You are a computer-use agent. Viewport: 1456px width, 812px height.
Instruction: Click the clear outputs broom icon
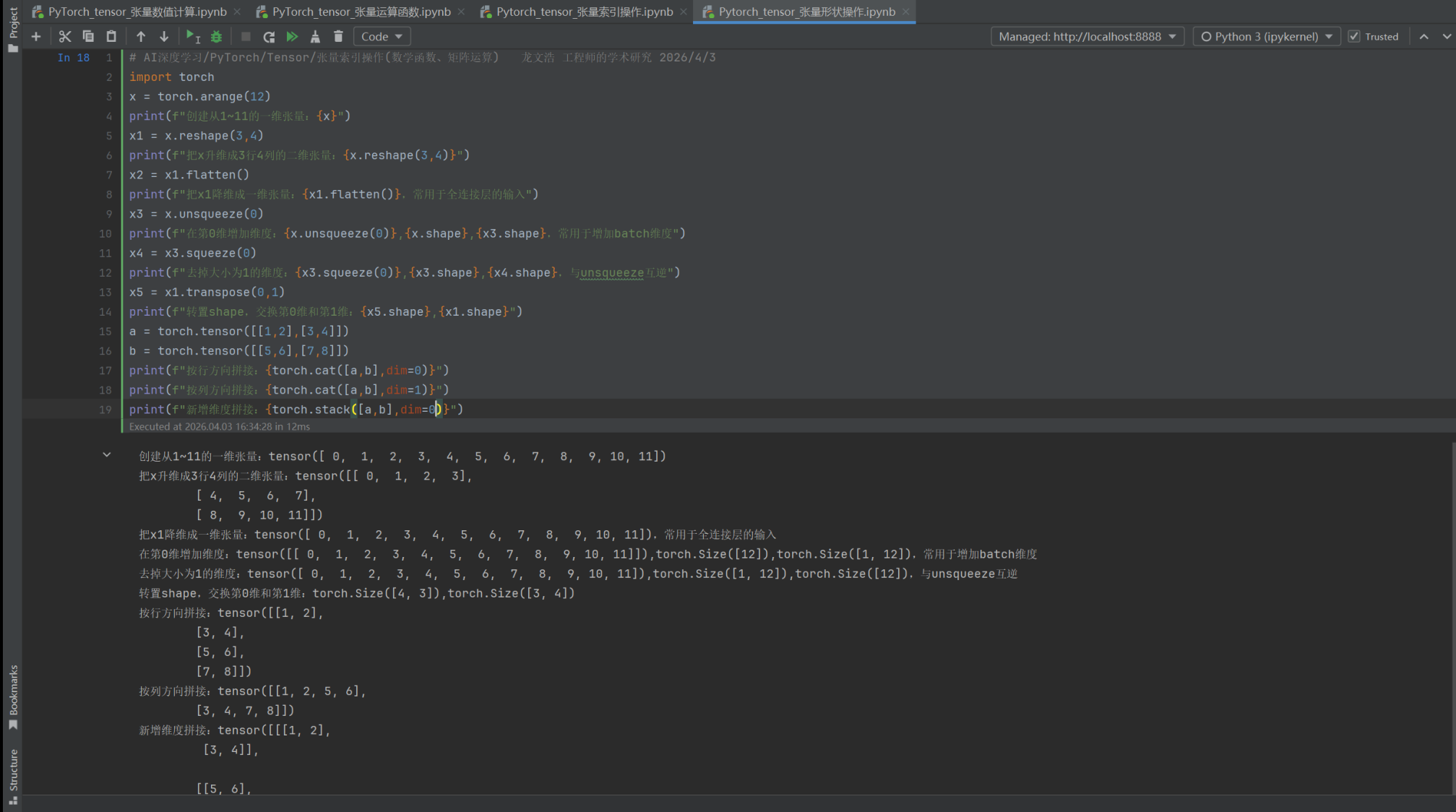315,37
